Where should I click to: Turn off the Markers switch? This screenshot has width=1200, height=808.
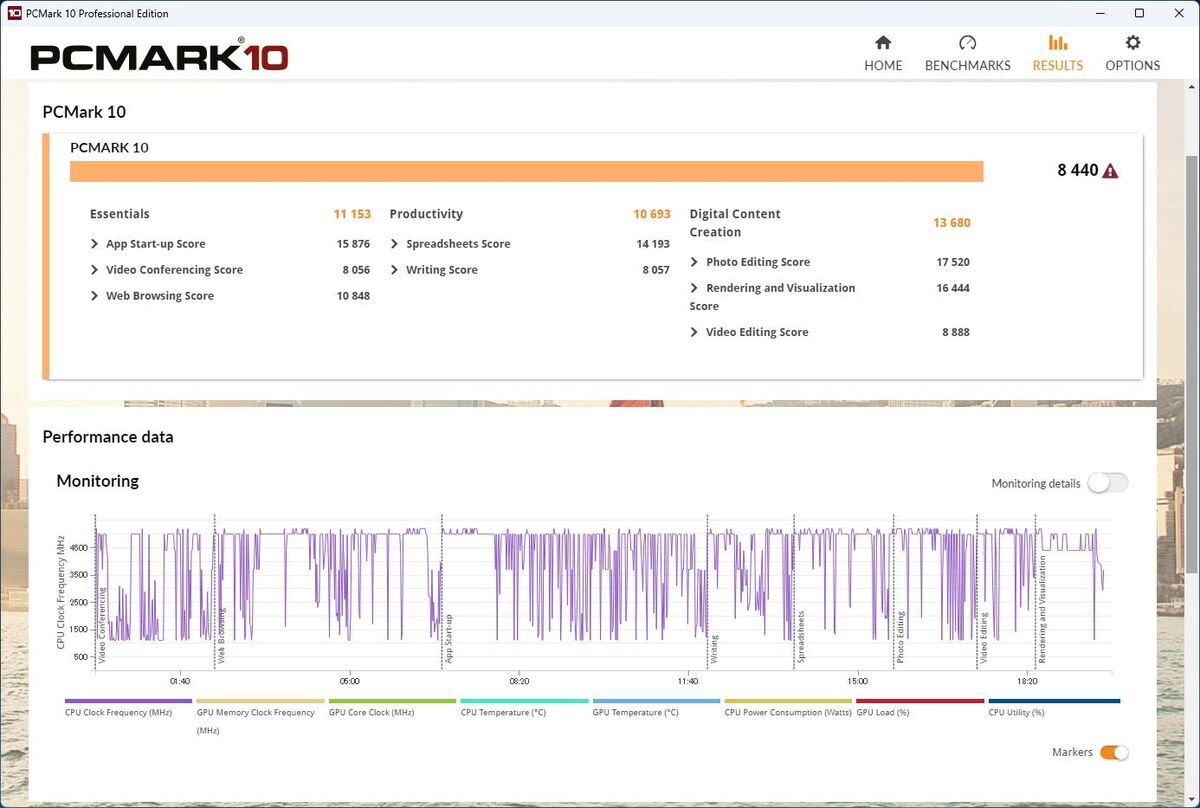click(x=1114, y=752)
